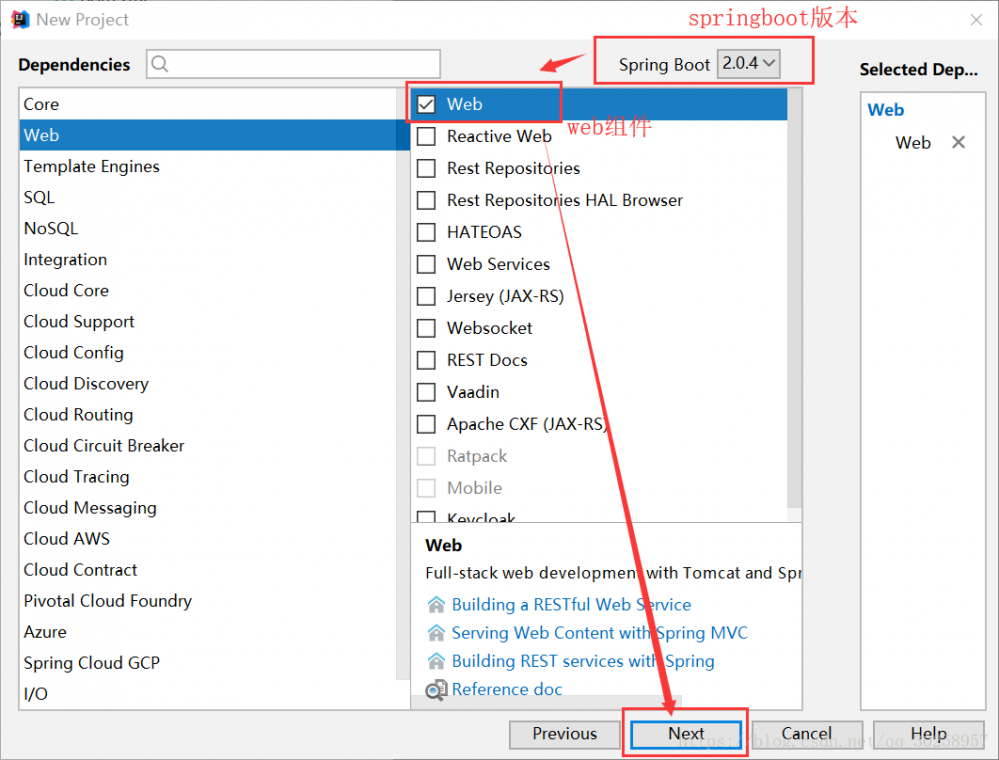999x760 pixels.
Task: Focus the Dependencies search field
Action: (293, 64)
